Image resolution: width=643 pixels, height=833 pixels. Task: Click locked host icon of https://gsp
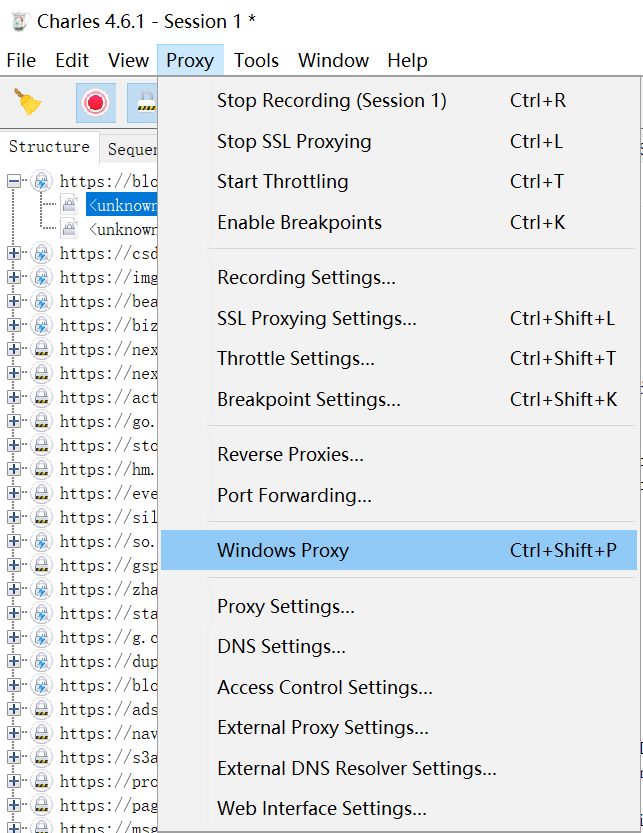coord(41,565)
